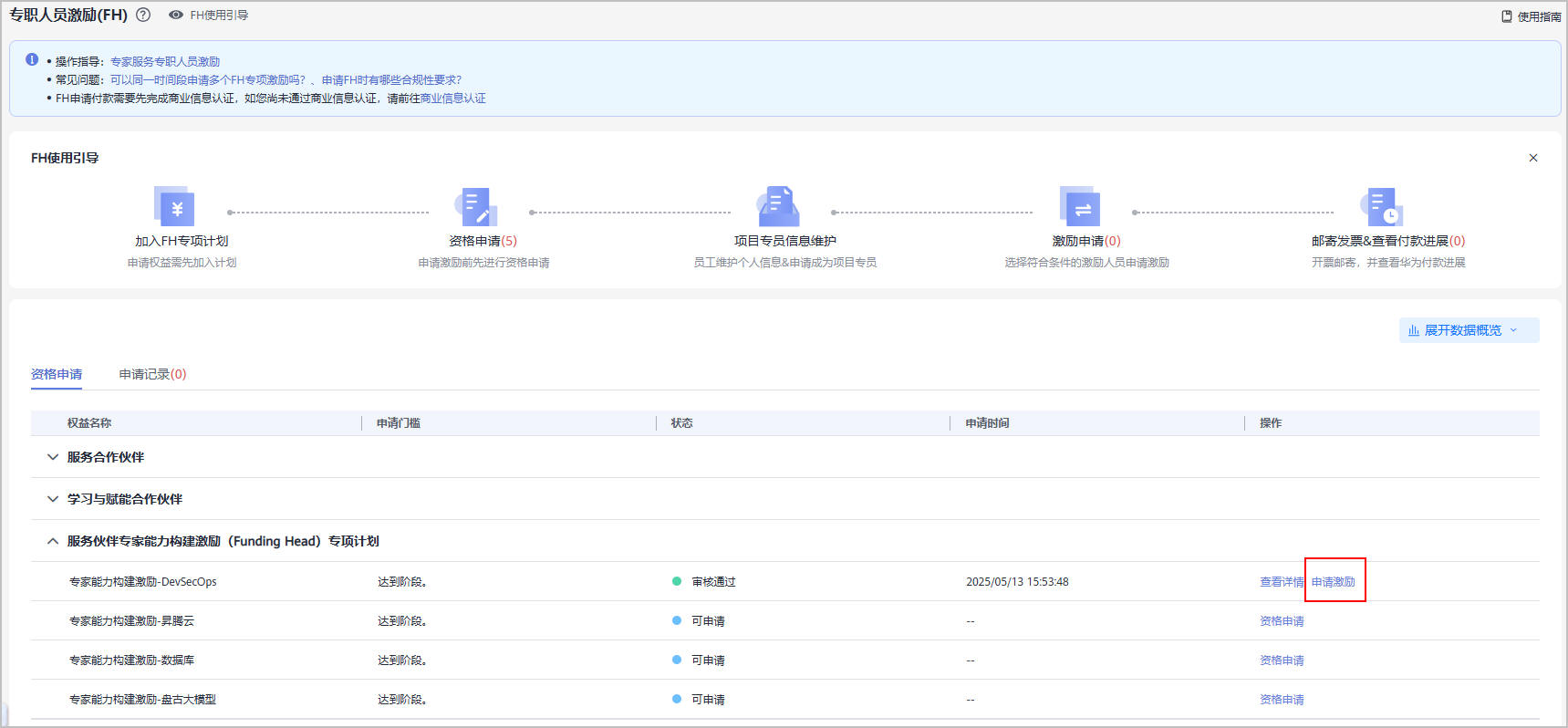Click the FH使用引导 text beside the eye icon
This screenshot has width=1568, height=728.
[219, 16]
